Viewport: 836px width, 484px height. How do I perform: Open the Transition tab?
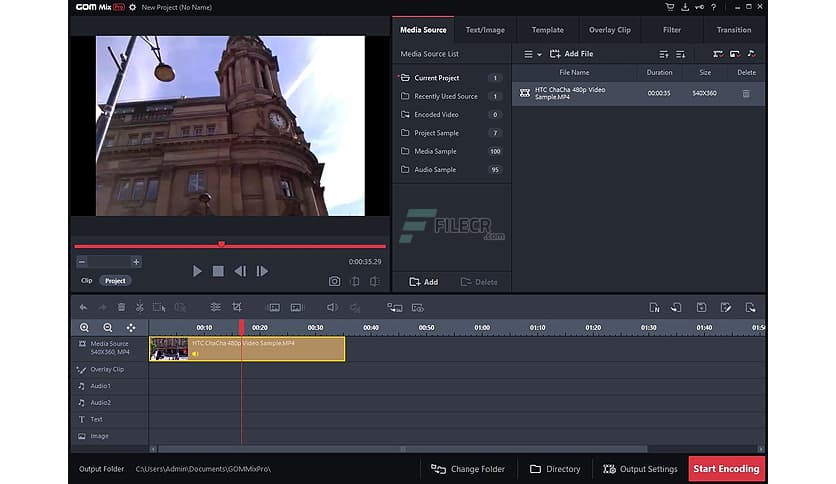pos(734,30)
